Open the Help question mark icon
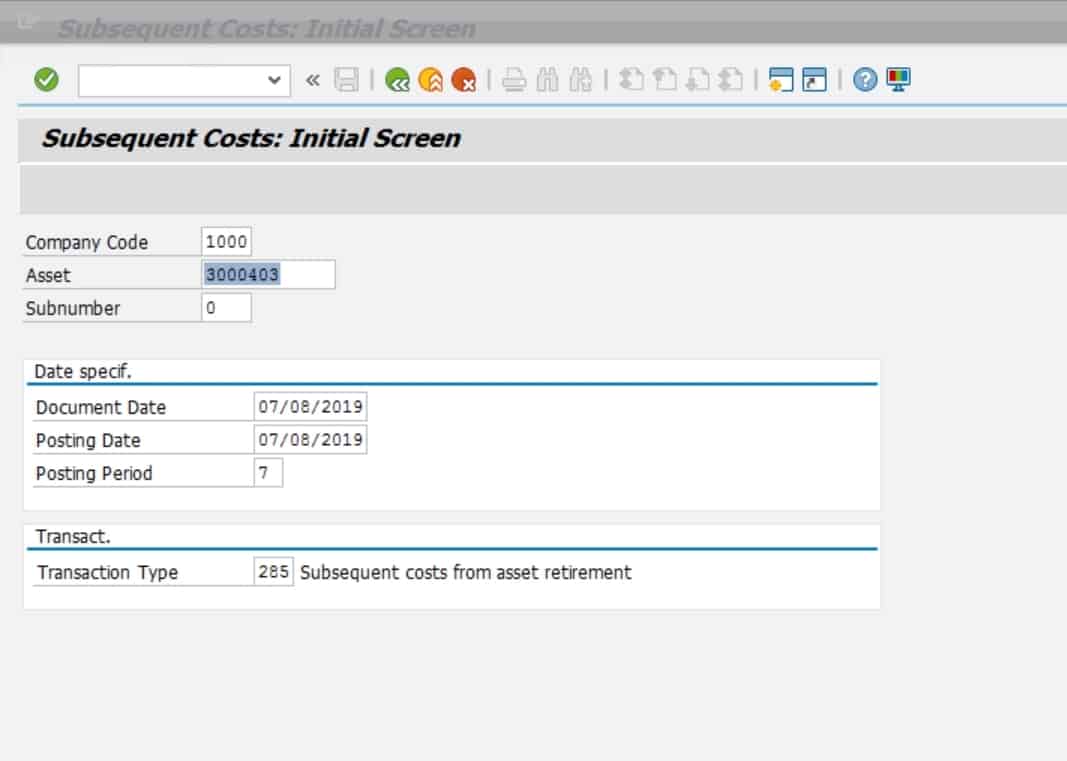The image size is (1067, 761). (865, 80)
